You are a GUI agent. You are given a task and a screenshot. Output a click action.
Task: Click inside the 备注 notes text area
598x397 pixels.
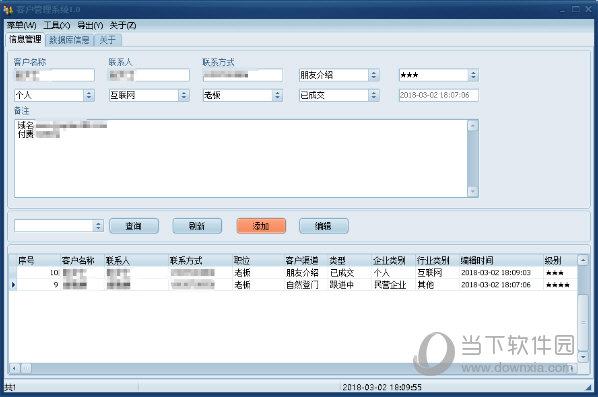[x=241, y=159]
